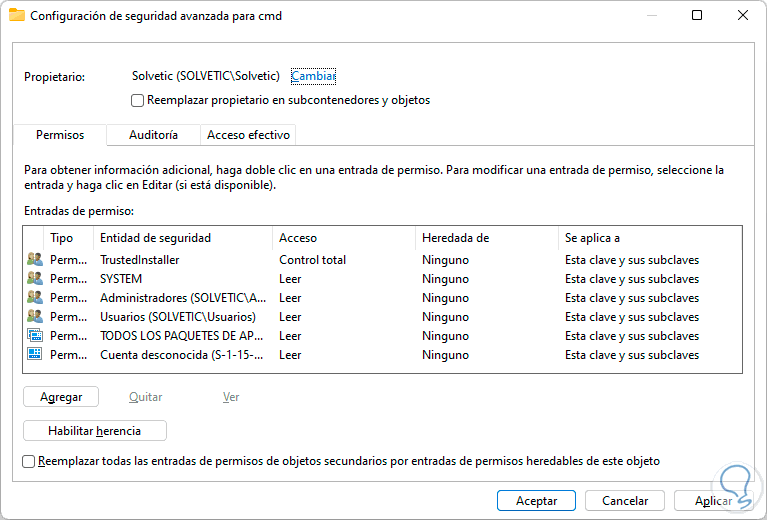
Task: Click the Administradores entry user icon
Action: [35, 298]
